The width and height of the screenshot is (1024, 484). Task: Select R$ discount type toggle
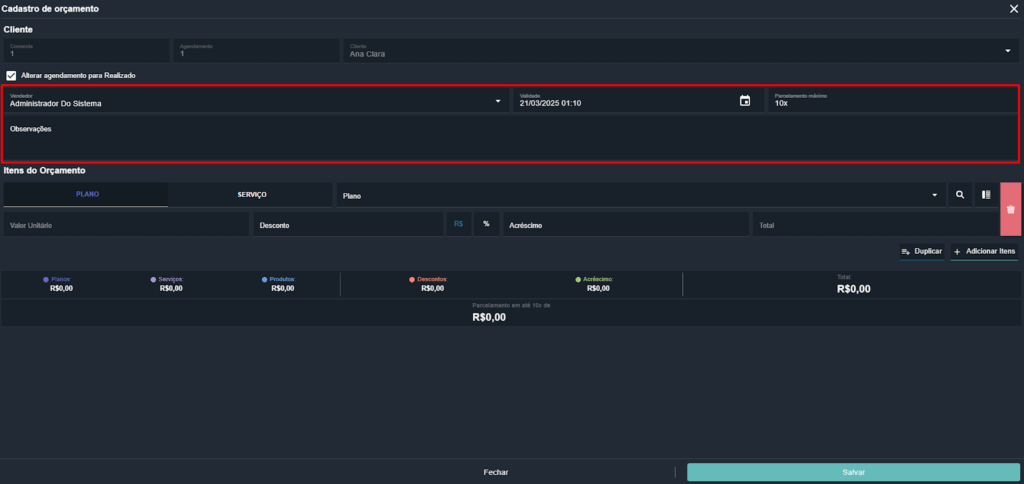coord(458,224)
